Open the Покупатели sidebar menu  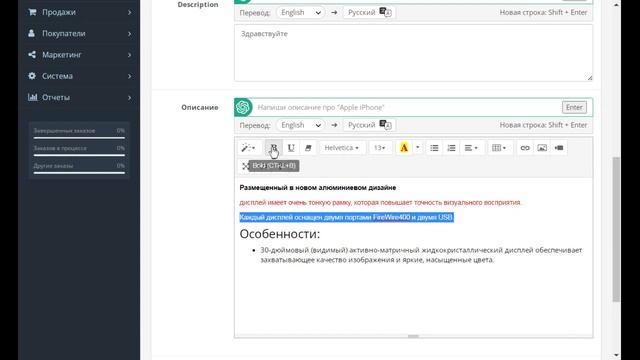[79, 33]
